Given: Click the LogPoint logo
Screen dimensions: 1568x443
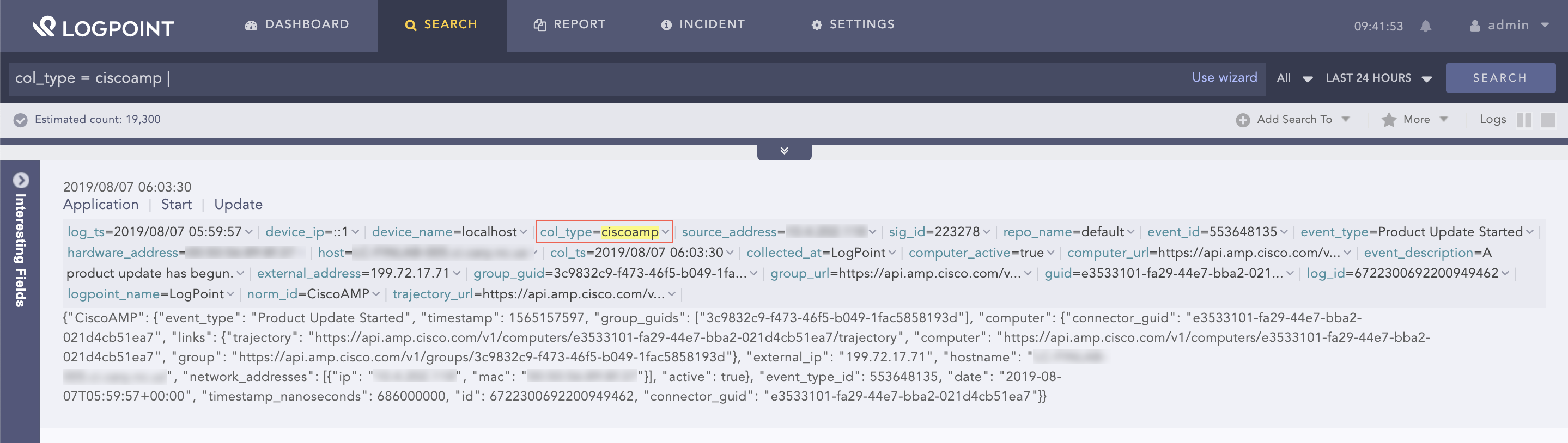Looking at the screenshot, I should pyautogui.click(x=104, y=27).
